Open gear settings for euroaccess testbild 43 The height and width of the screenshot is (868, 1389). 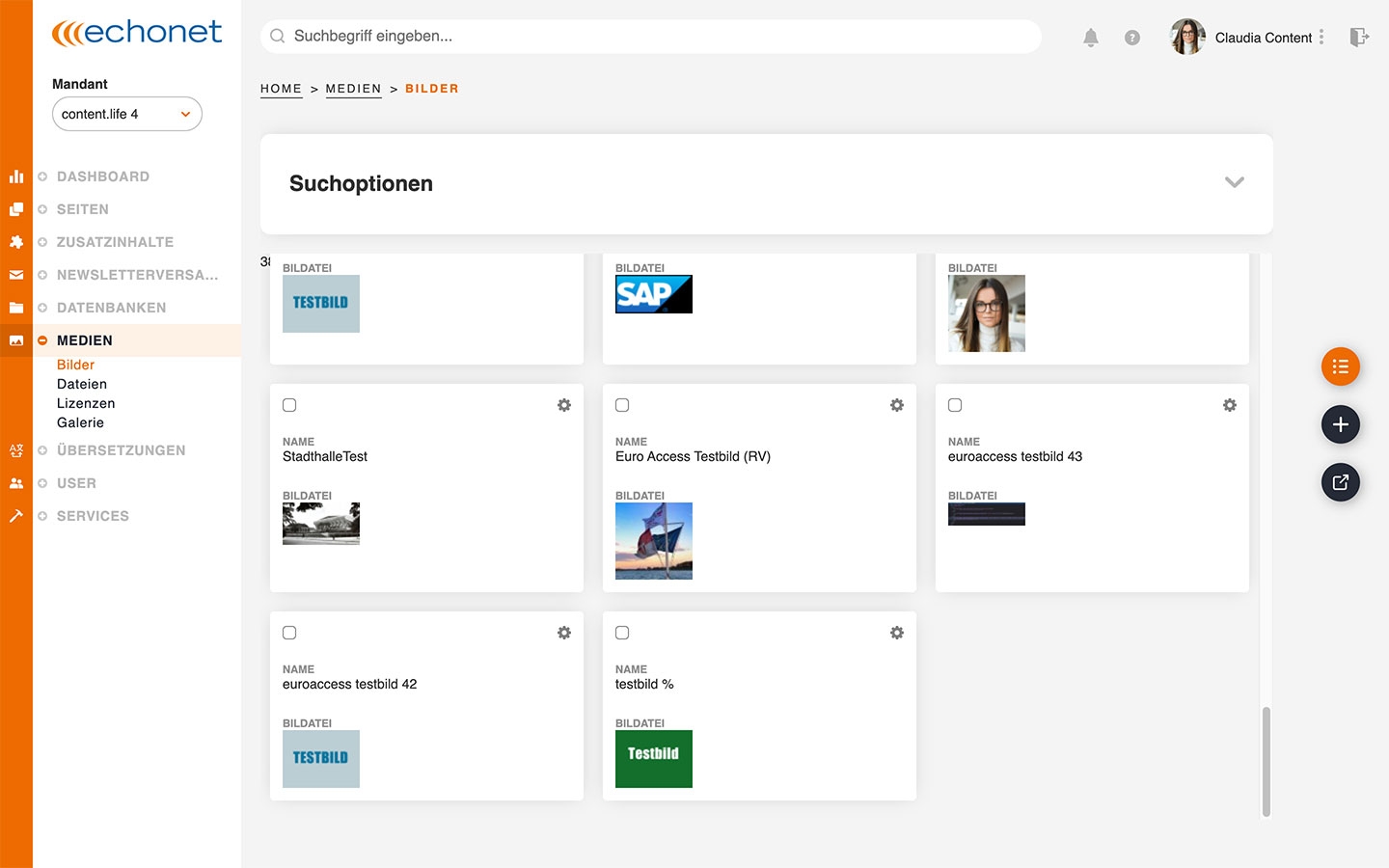click(x=1230, y=405)
